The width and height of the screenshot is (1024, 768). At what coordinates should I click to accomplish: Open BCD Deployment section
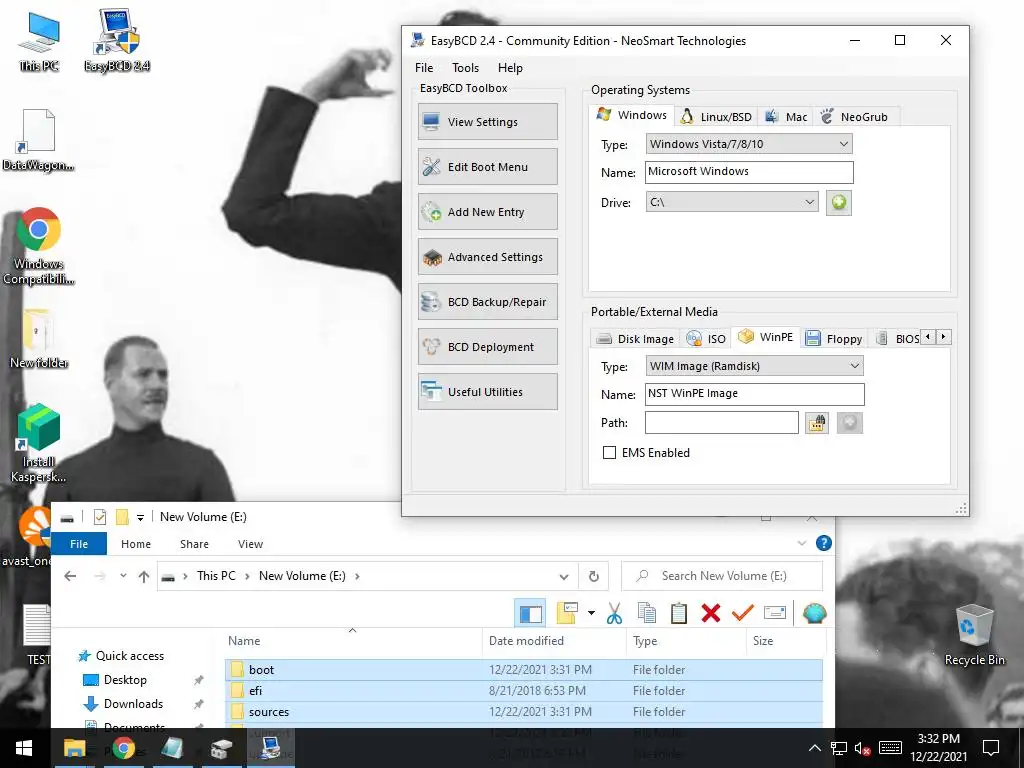tap(487, 347)
